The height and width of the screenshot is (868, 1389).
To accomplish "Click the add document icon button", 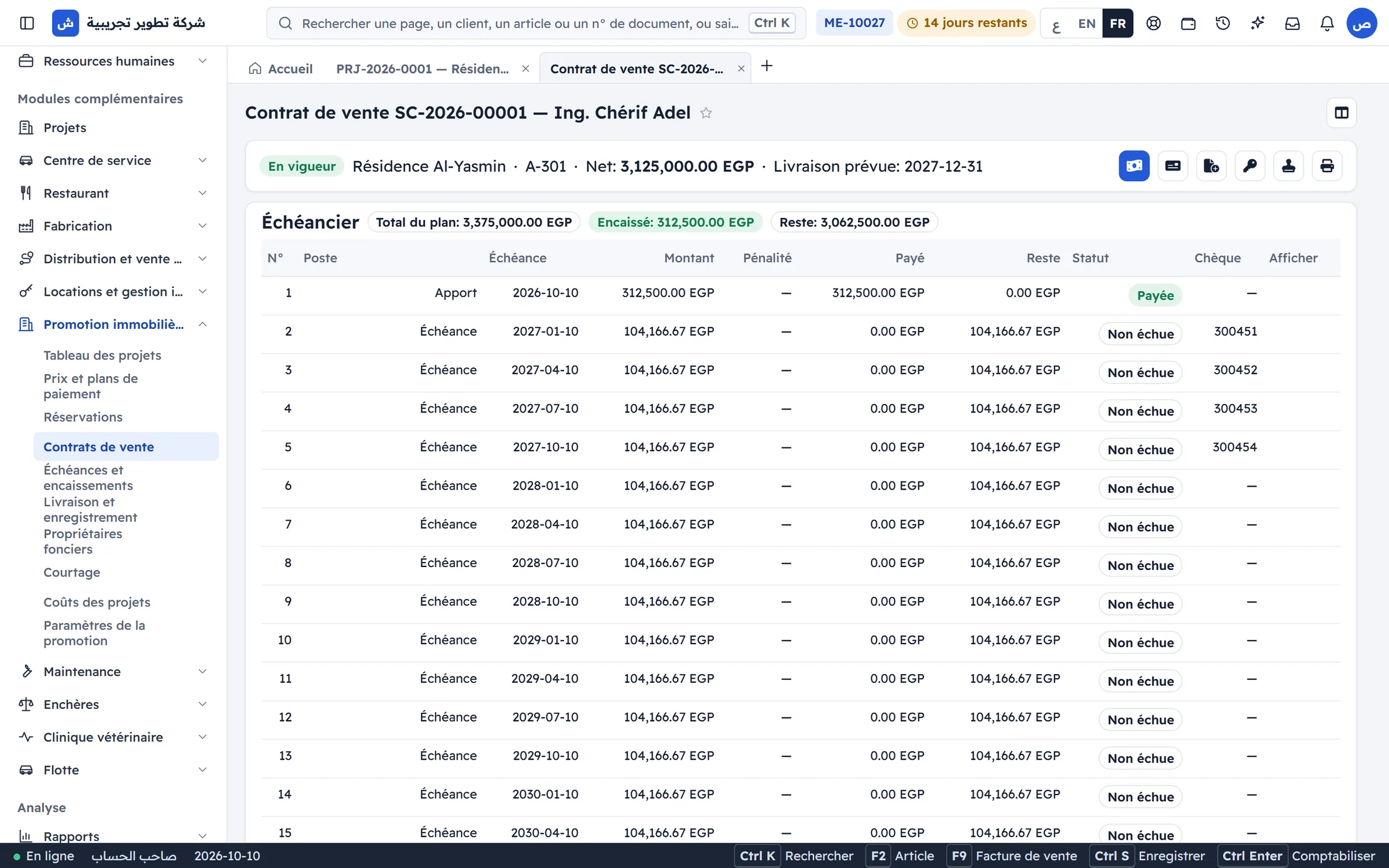I will [1211, 166].
